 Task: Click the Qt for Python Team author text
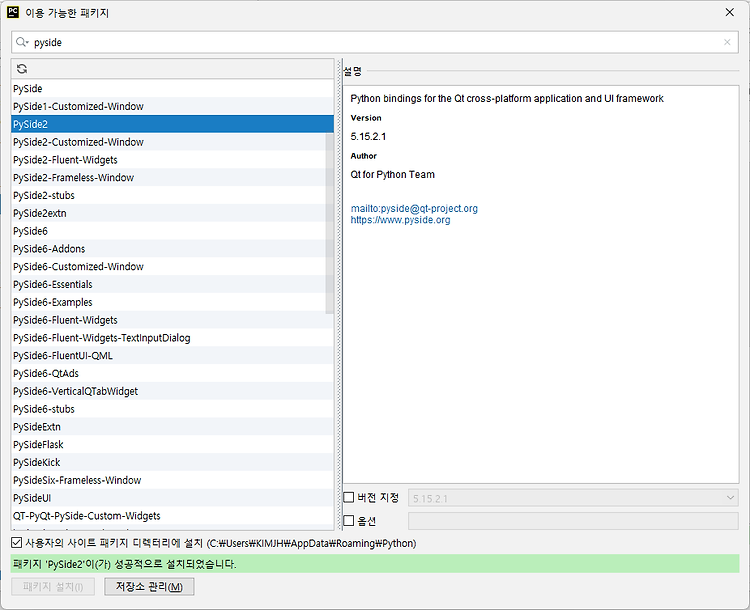393,175
